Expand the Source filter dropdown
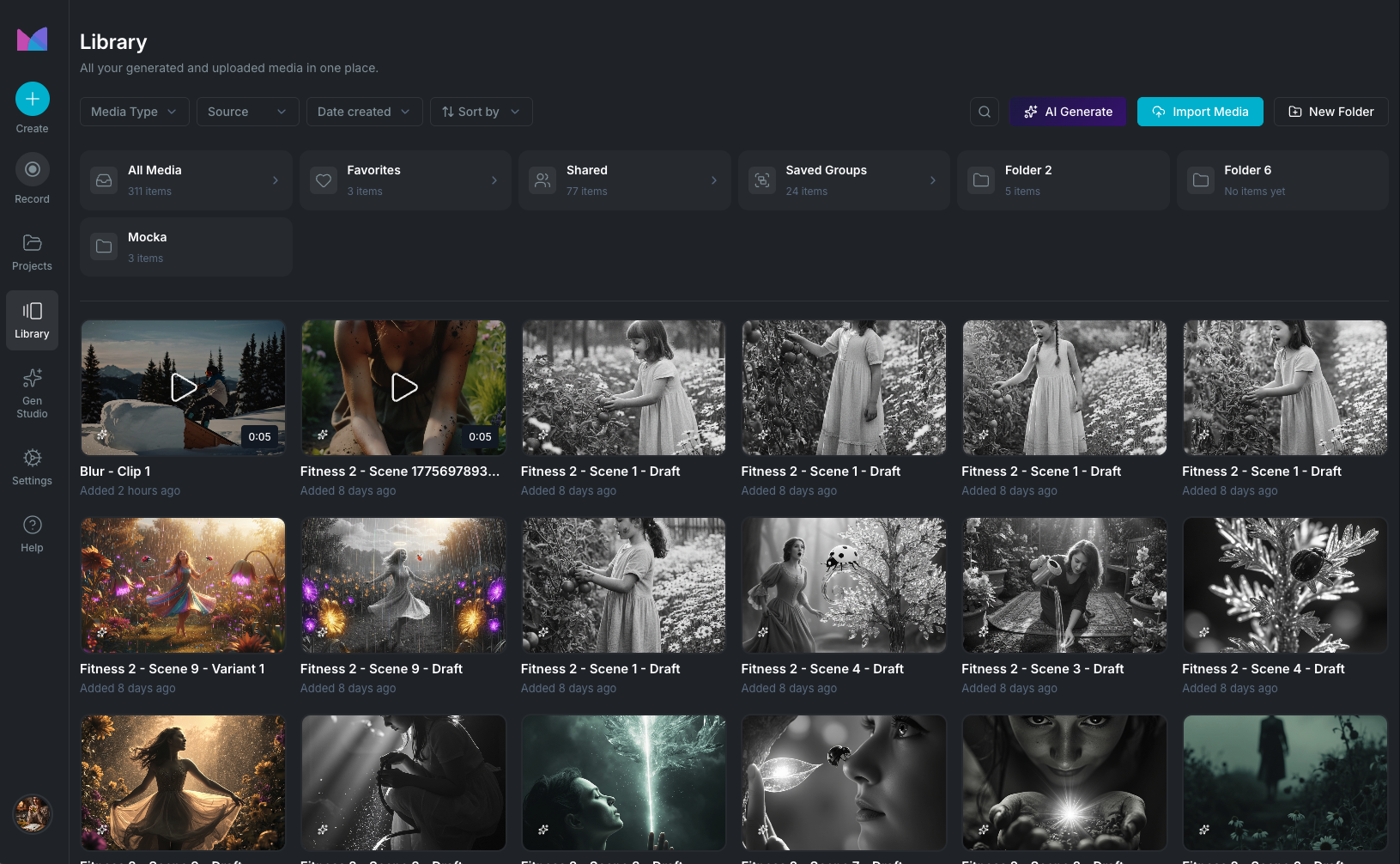The width and height of the screenshot is (1400, 864). (247, 112)
